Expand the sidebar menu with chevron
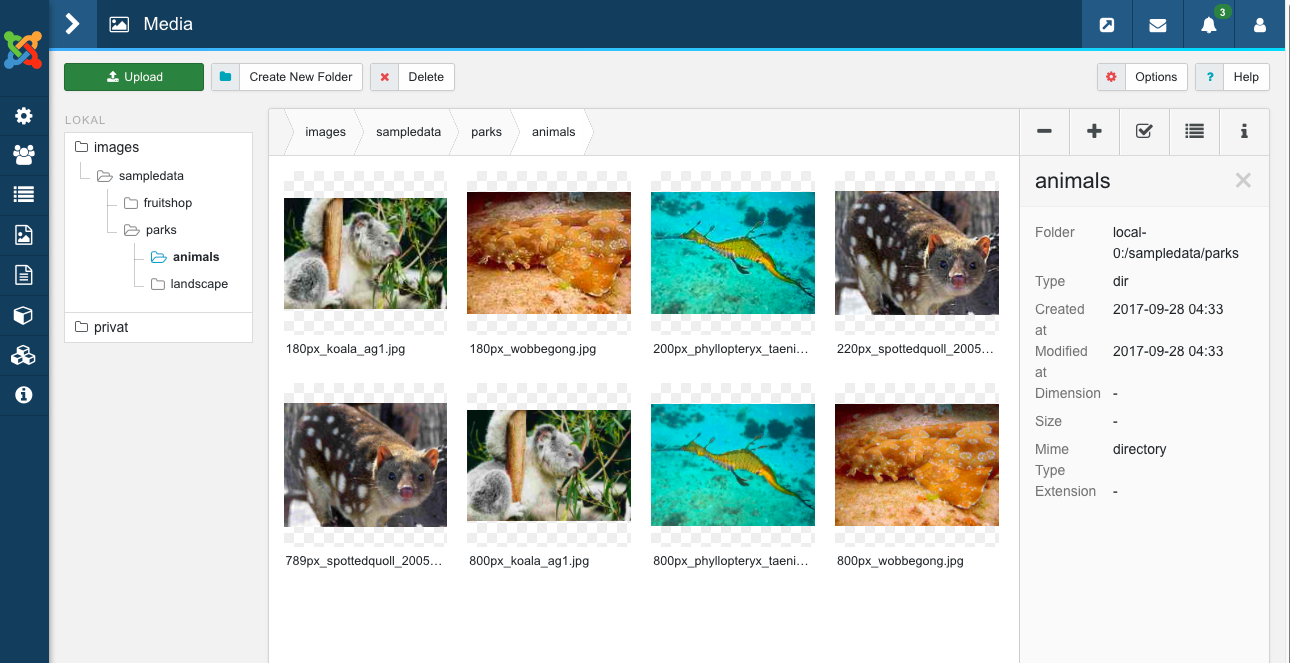The width and height of the screenshot is (1290, 663). (72, 24)
